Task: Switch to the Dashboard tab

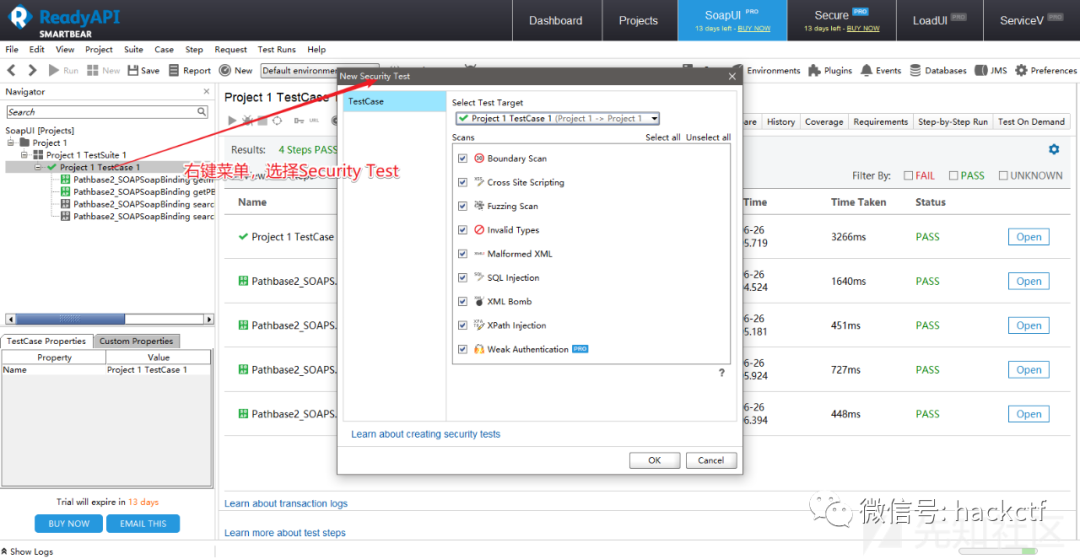Action: pyautogui.click(x=555, y=21)
